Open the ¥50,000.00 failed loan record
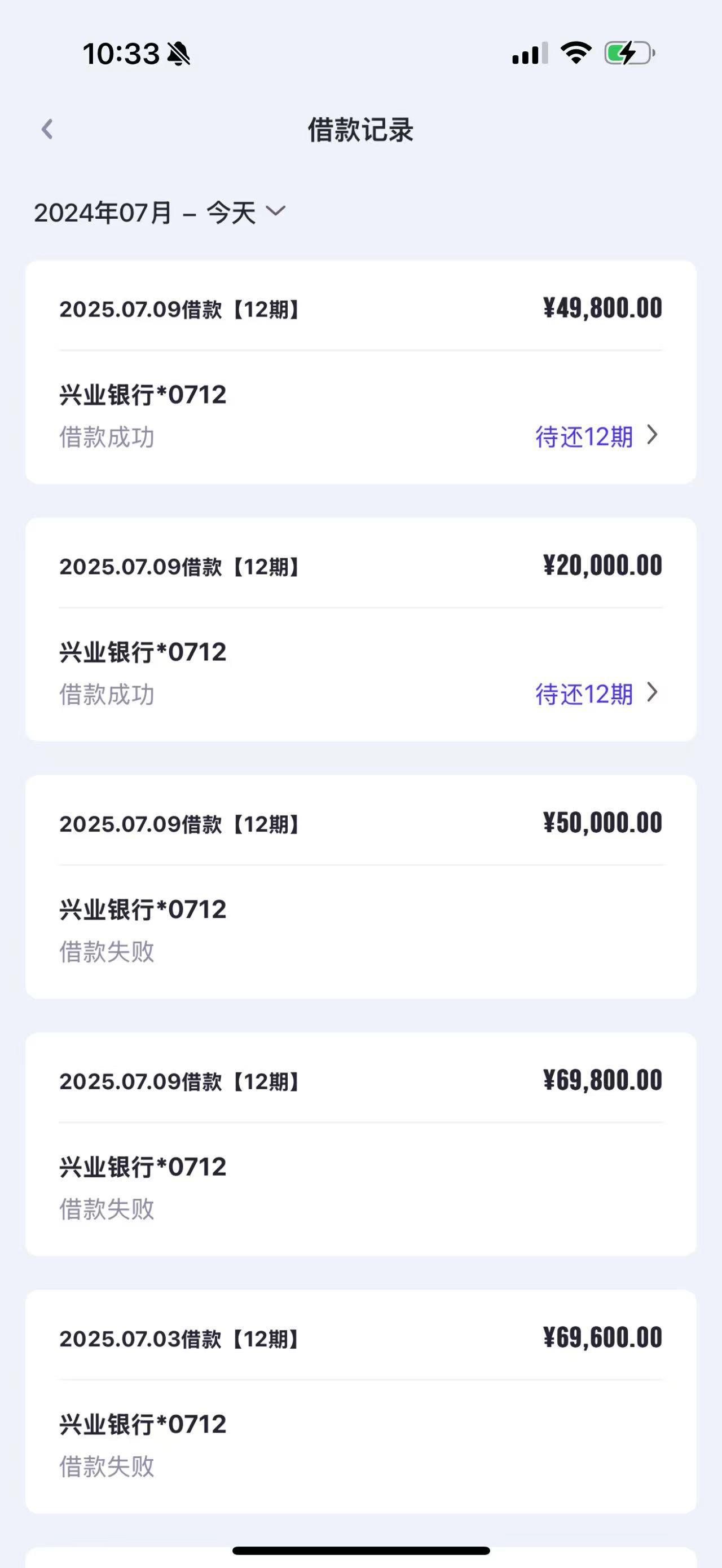 361,887
